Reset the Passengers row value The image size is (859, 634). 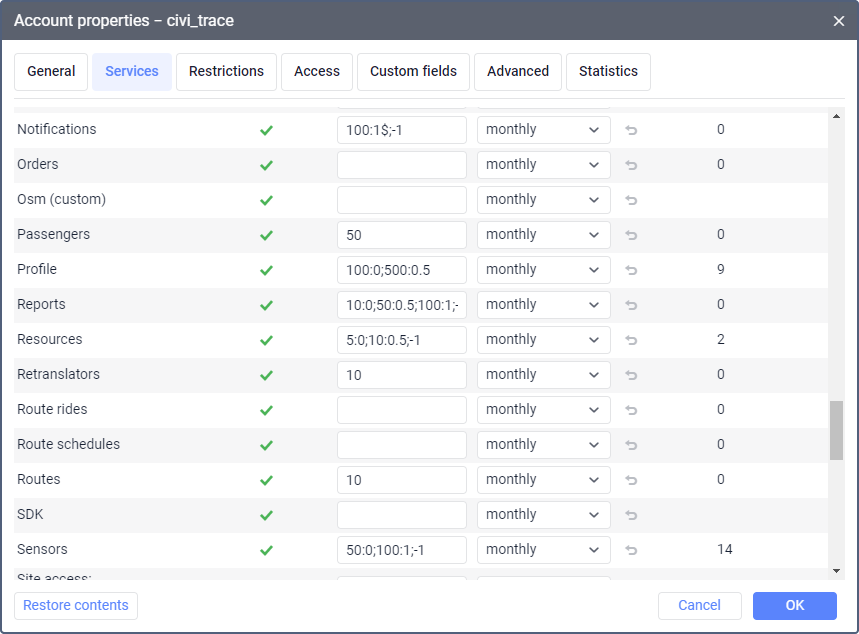point(631,235)
